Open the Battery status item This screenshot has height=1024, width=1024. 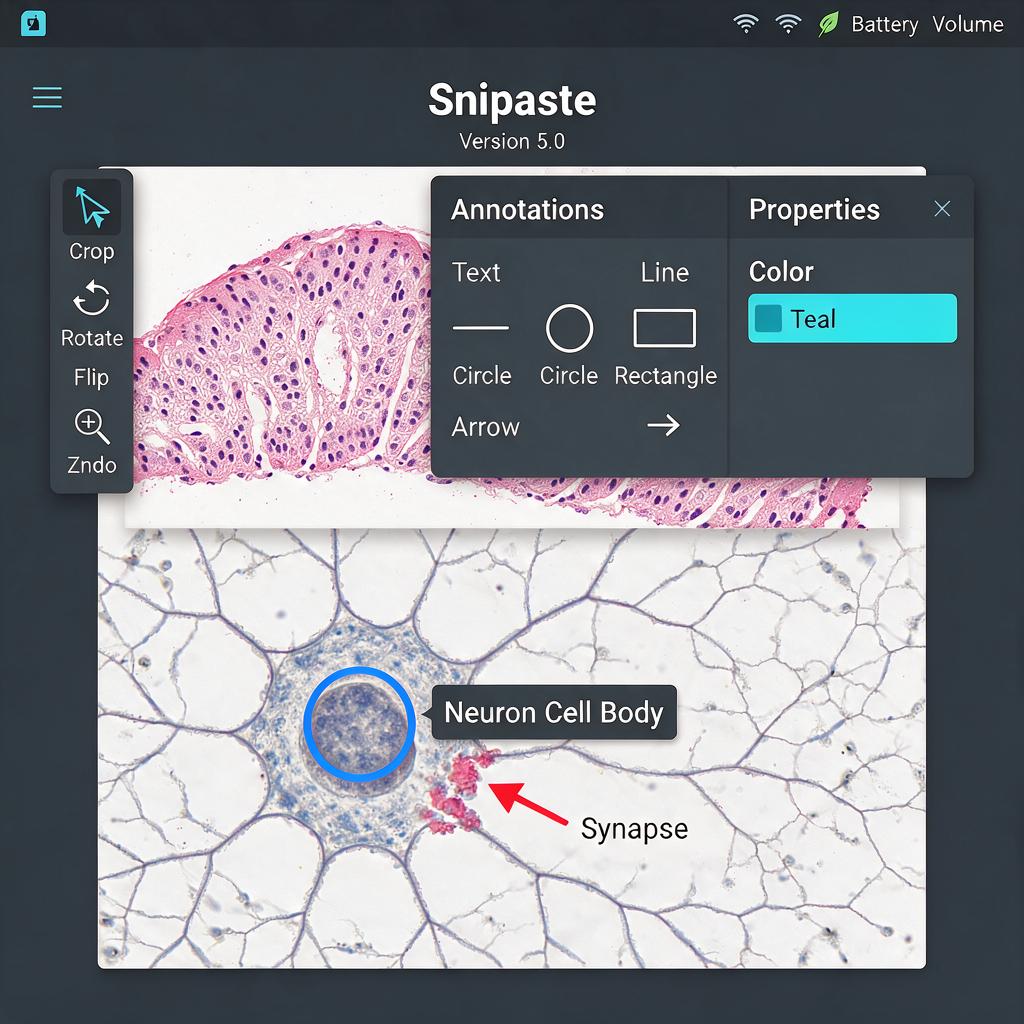click(884, 25)
